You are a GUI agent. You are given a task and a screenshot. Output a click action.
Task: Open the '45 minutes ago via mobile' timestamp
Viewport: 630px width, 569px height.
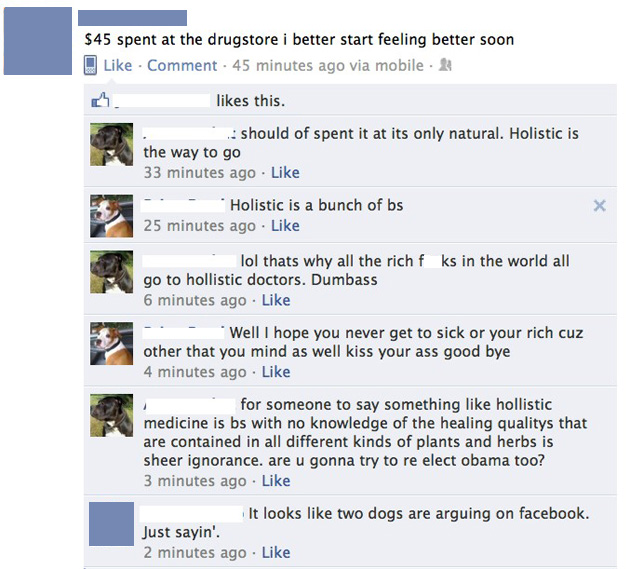click(328, 65)
